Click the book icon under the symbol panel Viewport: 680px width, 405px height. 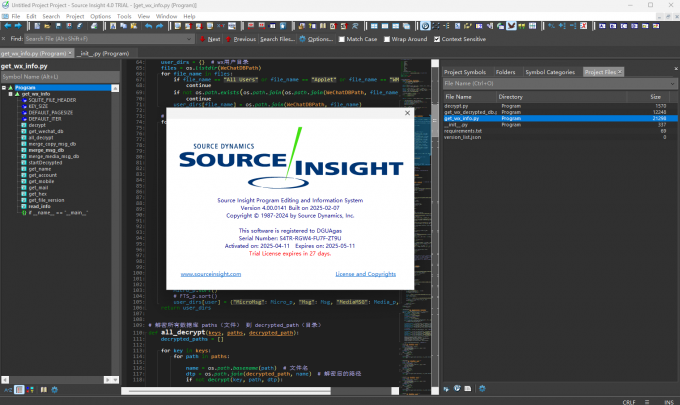(x=44, y=390)
